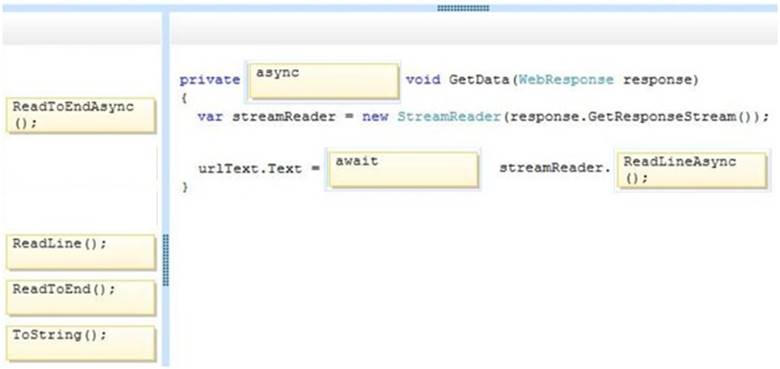Screen dimensions: 780x369
Task: Click the GetData method name
Action: point(481,80)
